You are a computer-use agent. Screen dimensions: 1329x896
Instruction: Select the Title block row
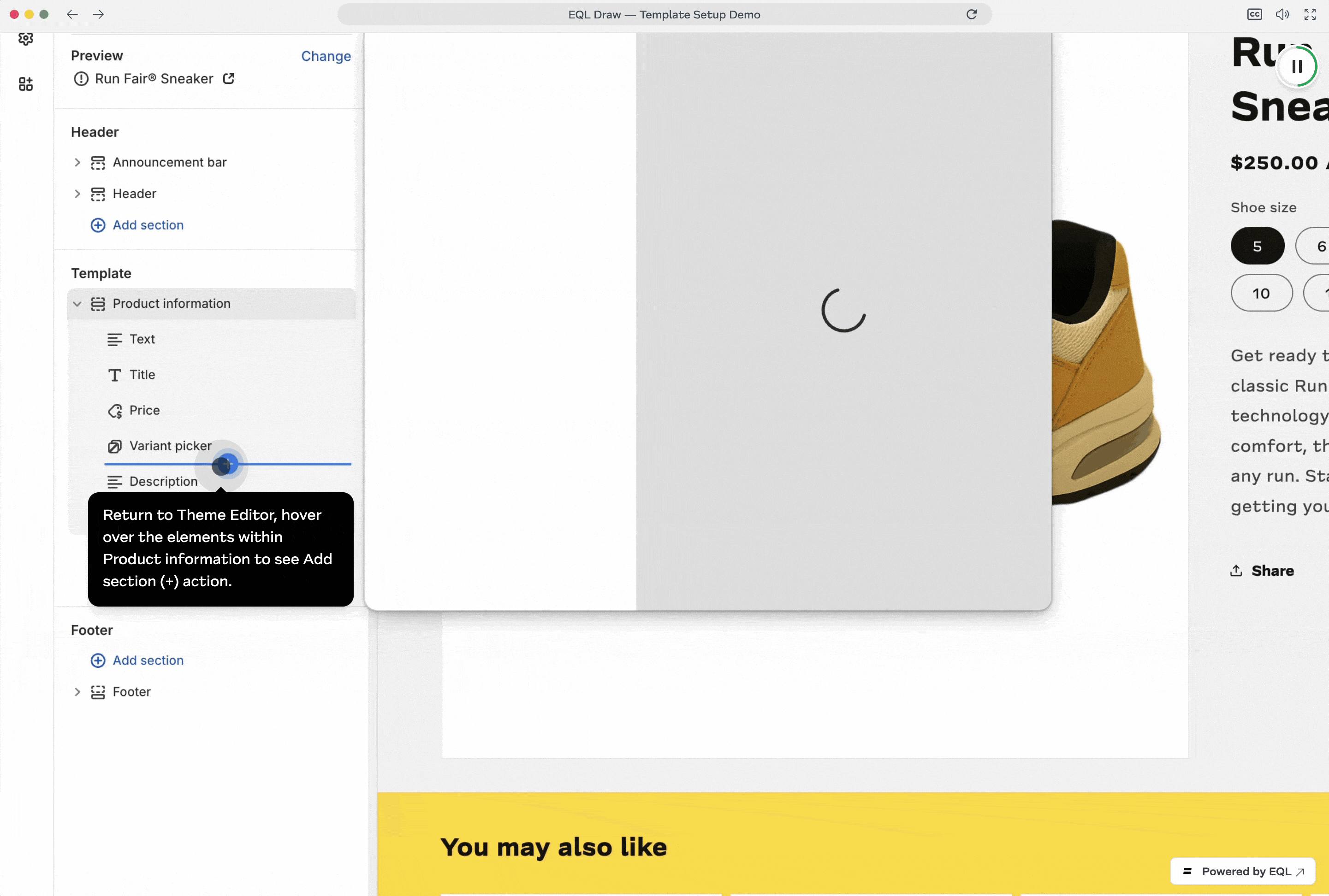point(212,375)
